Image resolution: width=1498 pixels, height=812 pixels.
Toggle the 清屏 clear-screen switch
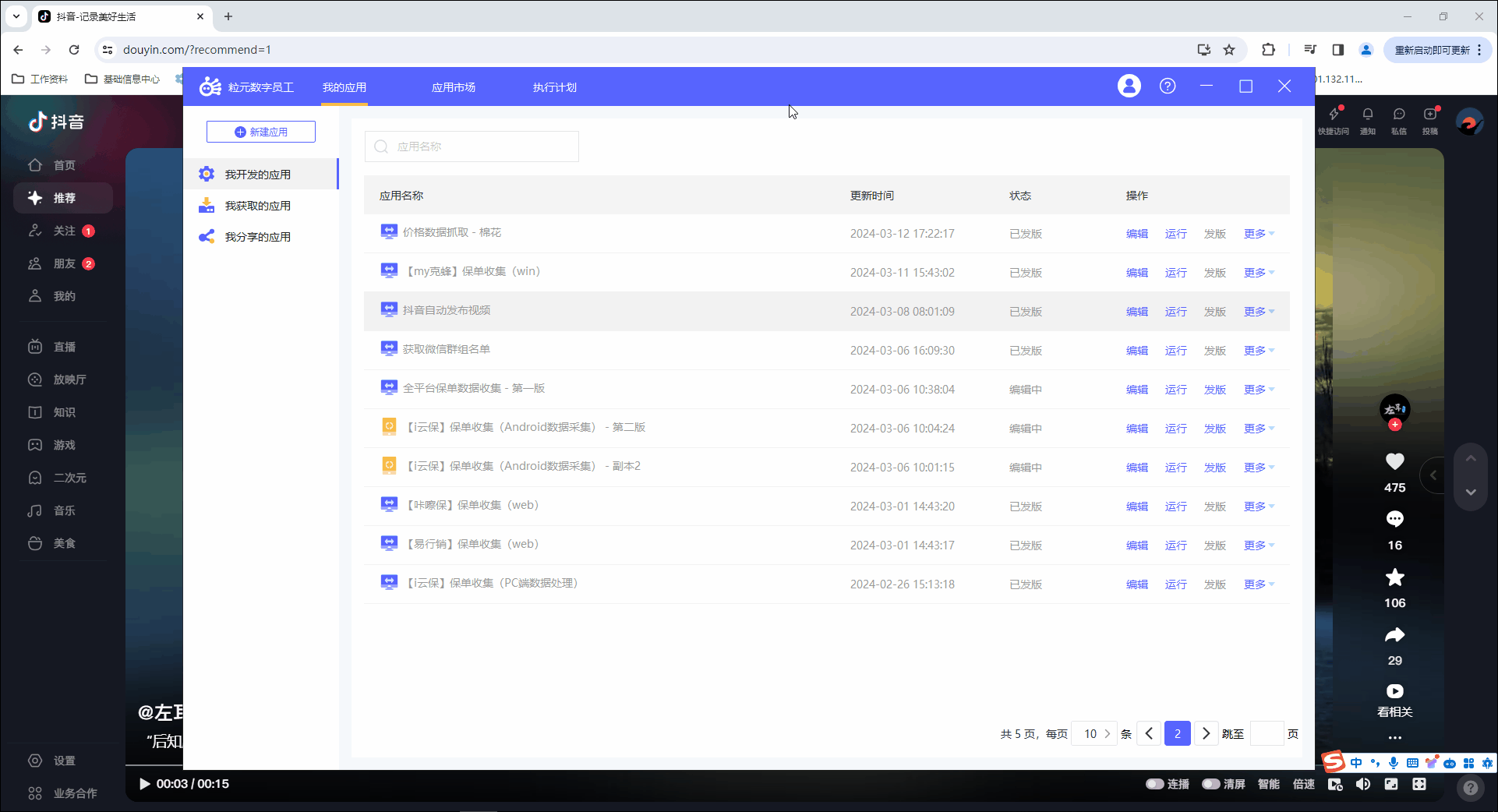[1211, 784]
